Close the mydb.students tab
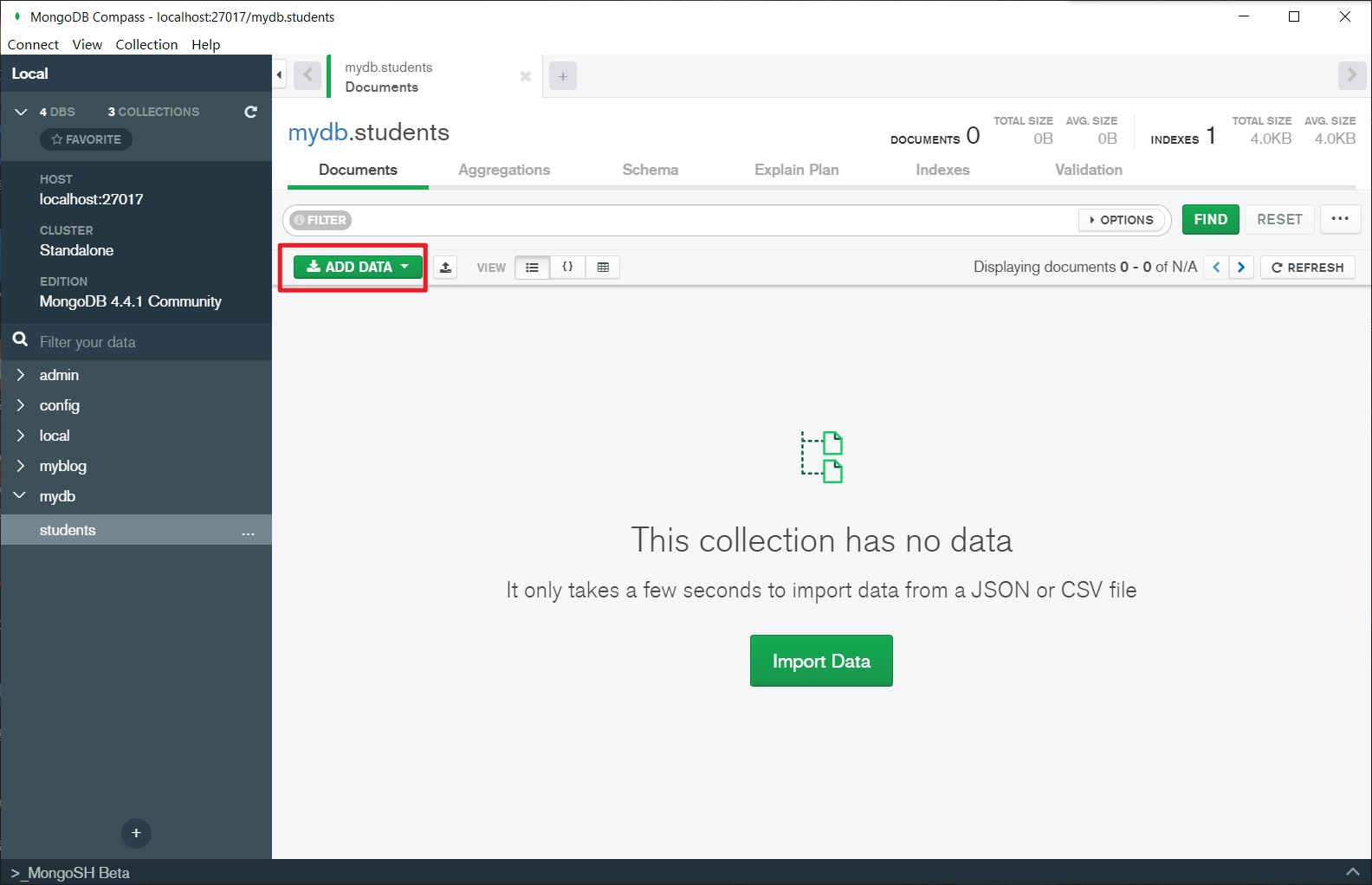 [525, 76]
